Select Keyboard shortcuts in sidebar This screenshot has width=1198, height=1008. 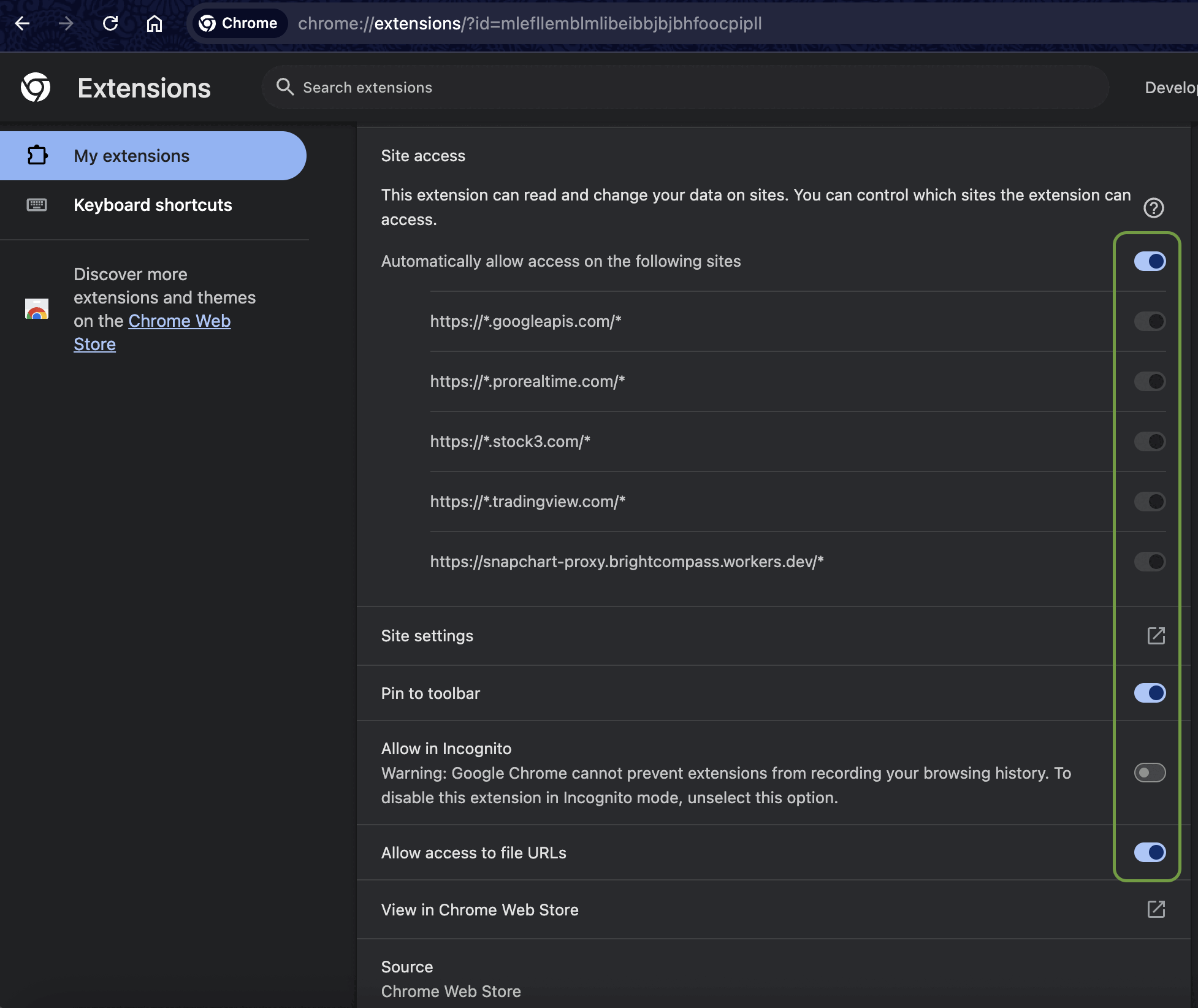(x=153, y=205)
